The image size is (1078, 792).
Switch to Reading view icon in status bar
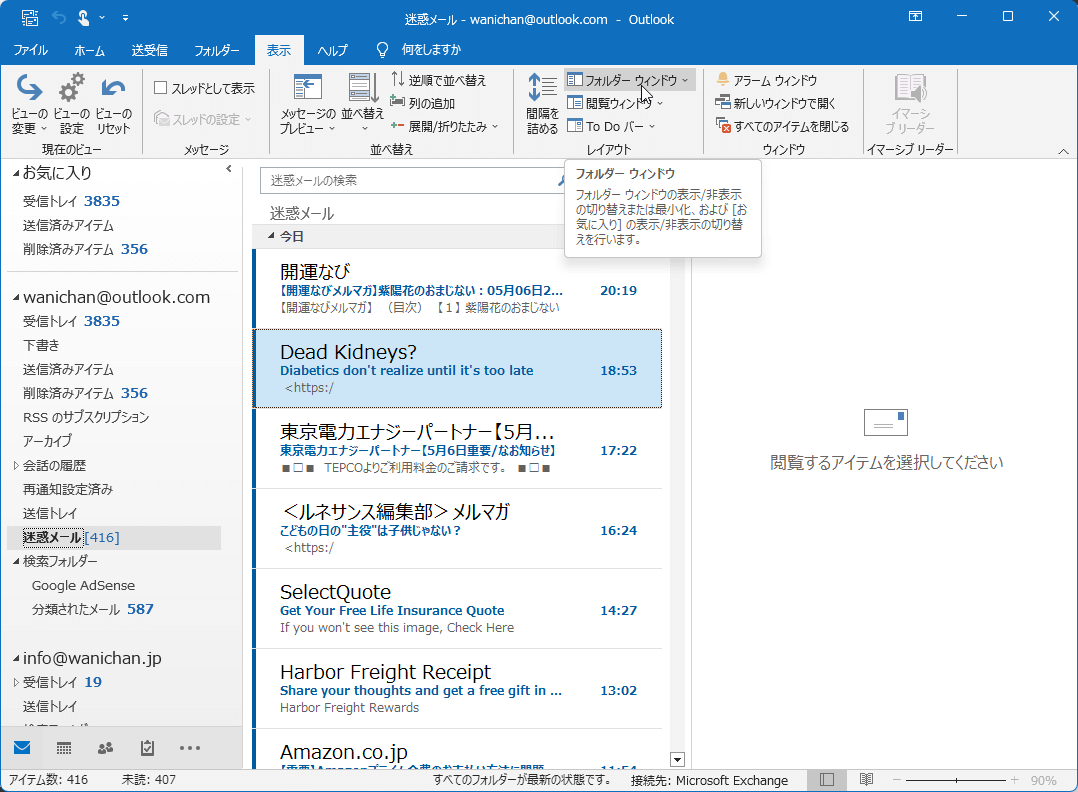(866, 780)
